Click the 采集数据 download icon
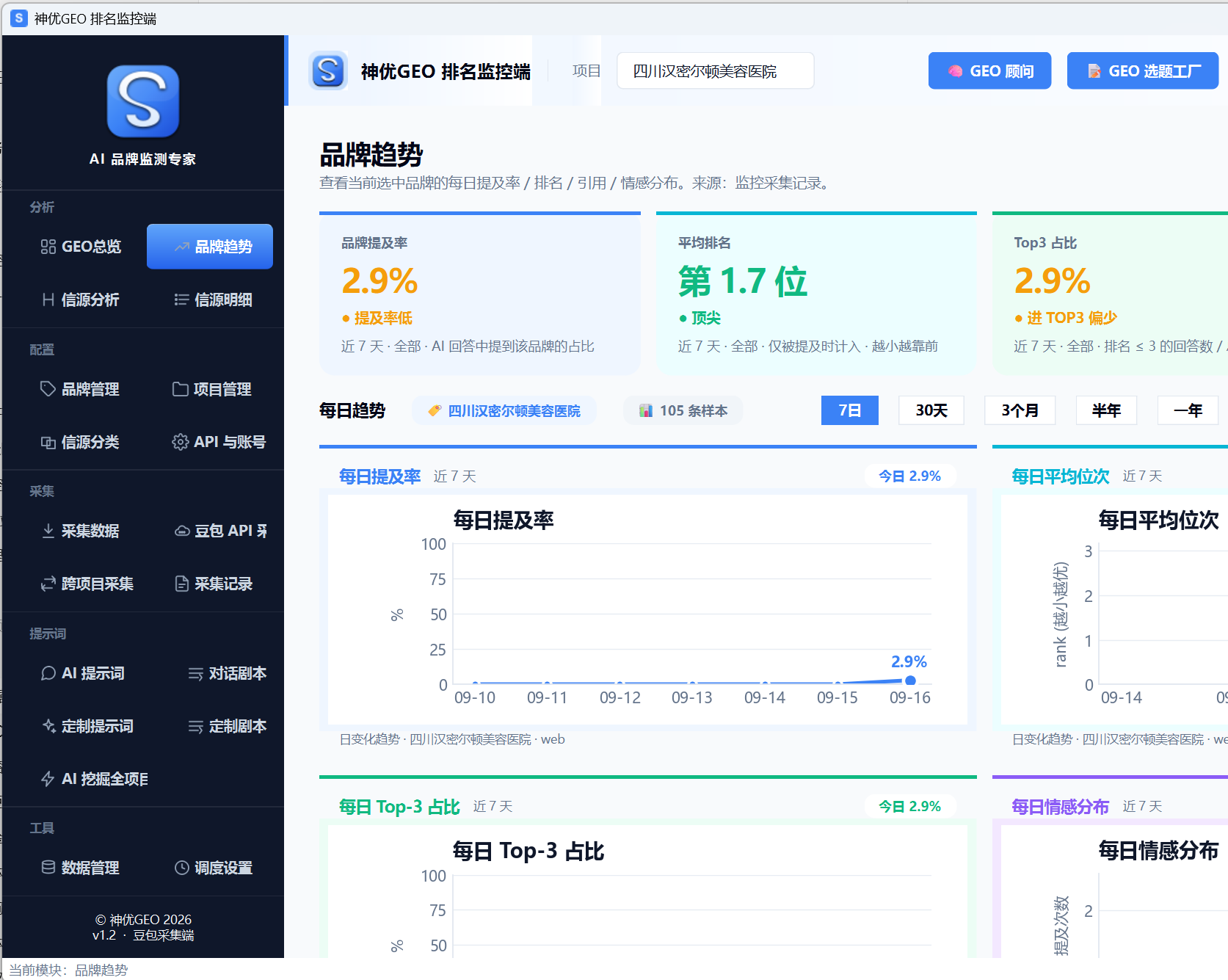This screenshot has height=980, width=1228. 48,531
